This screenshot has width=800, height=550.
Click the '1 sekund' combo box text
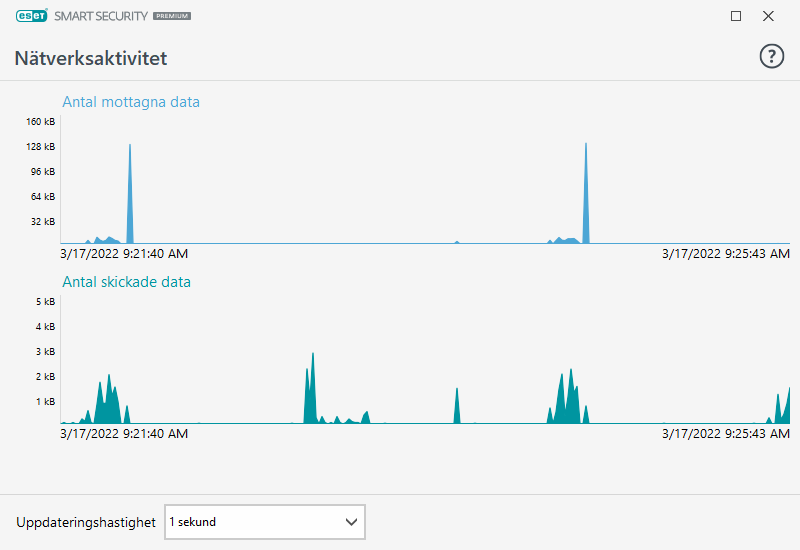(193, 522)
